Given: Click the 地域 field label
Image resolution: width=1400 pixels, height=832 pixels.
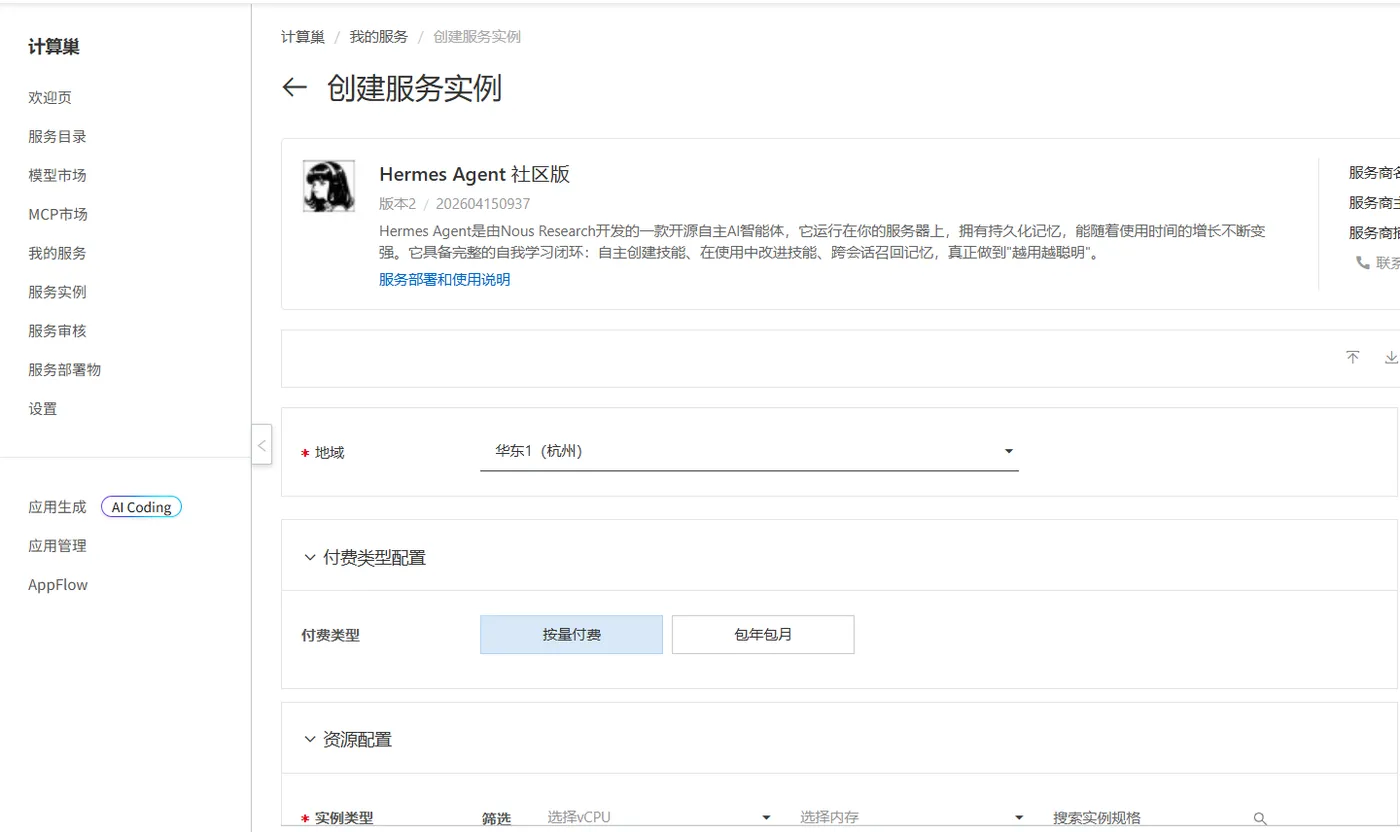Looking at the screenshot, I should point(329,453).
